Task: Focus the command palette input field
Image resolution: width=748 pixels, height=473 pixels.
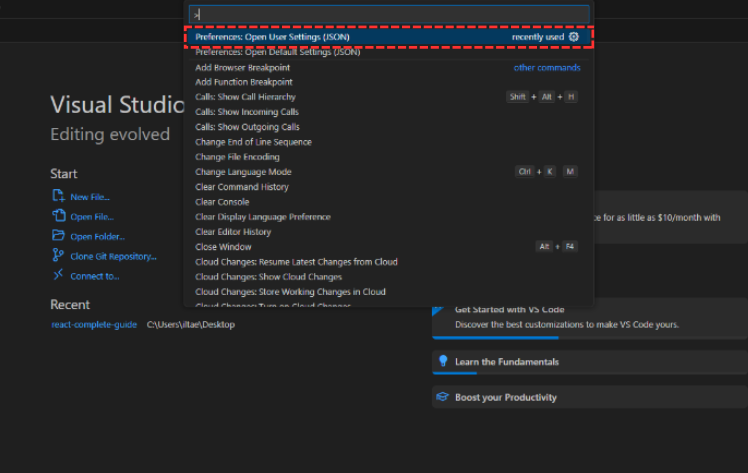Action: 389,15
